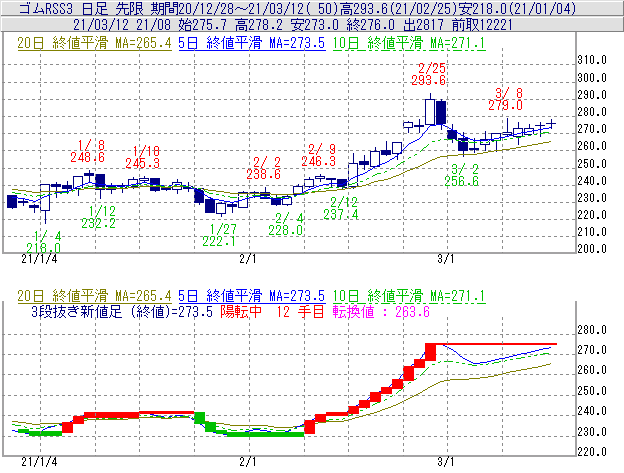Click the 2/ 2 238.6 peak label

pyautogui.click(x=263, y=168)
